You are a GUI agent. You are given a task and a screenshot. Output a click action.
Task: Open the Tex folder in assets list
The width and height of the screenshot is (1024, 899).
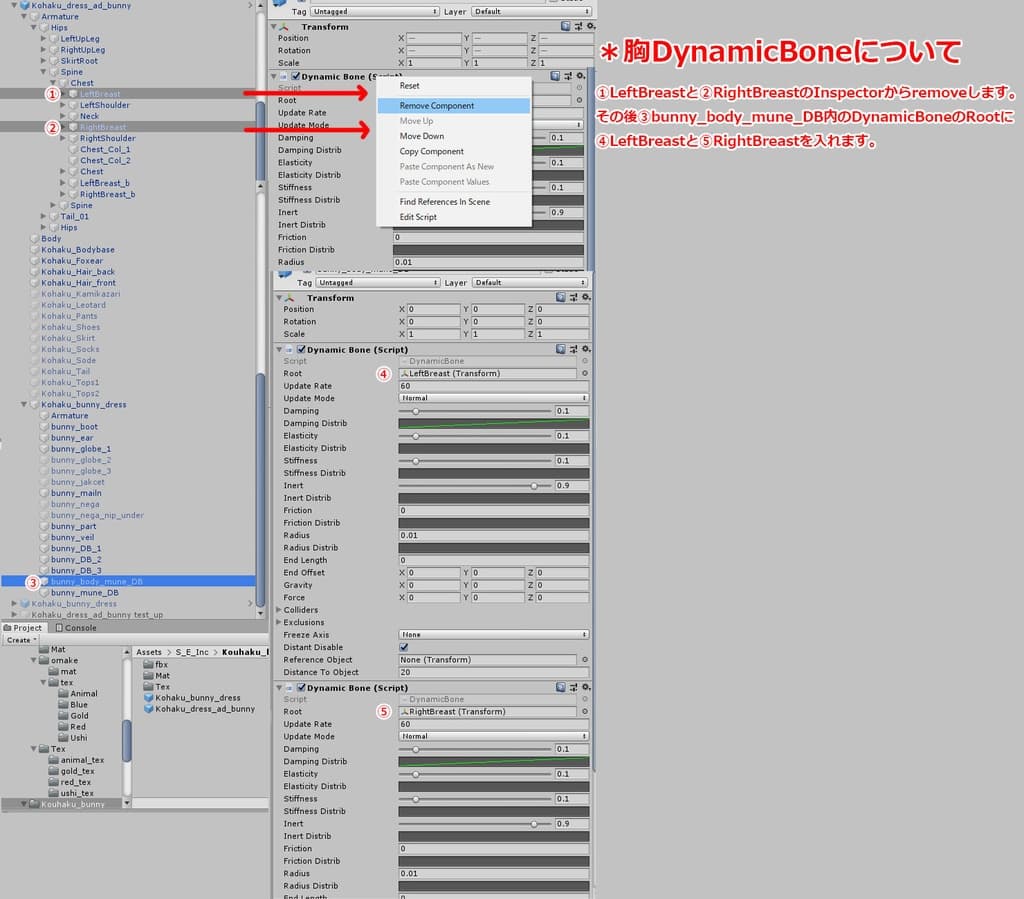157,686
